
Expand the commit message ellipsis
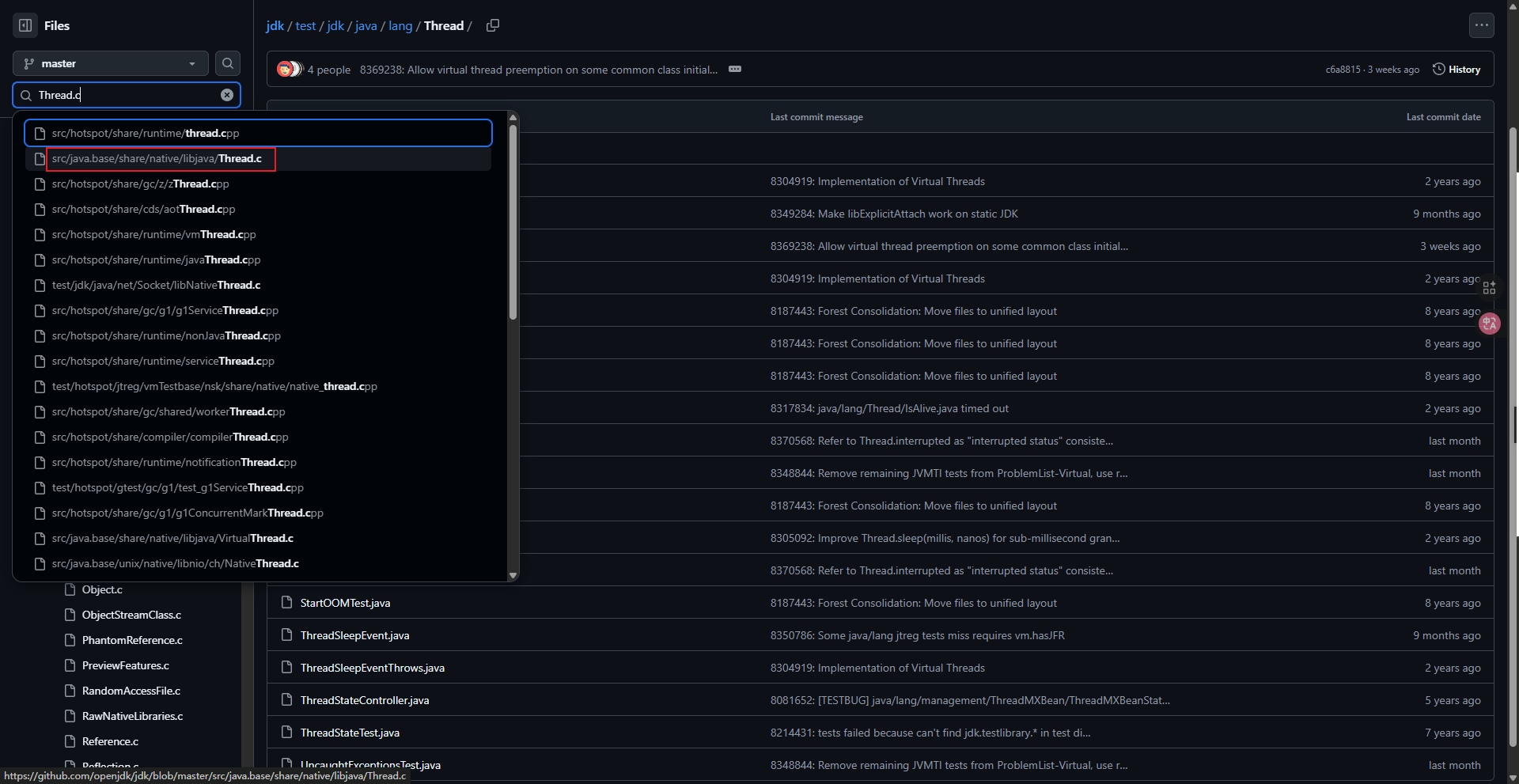(735, 69)
